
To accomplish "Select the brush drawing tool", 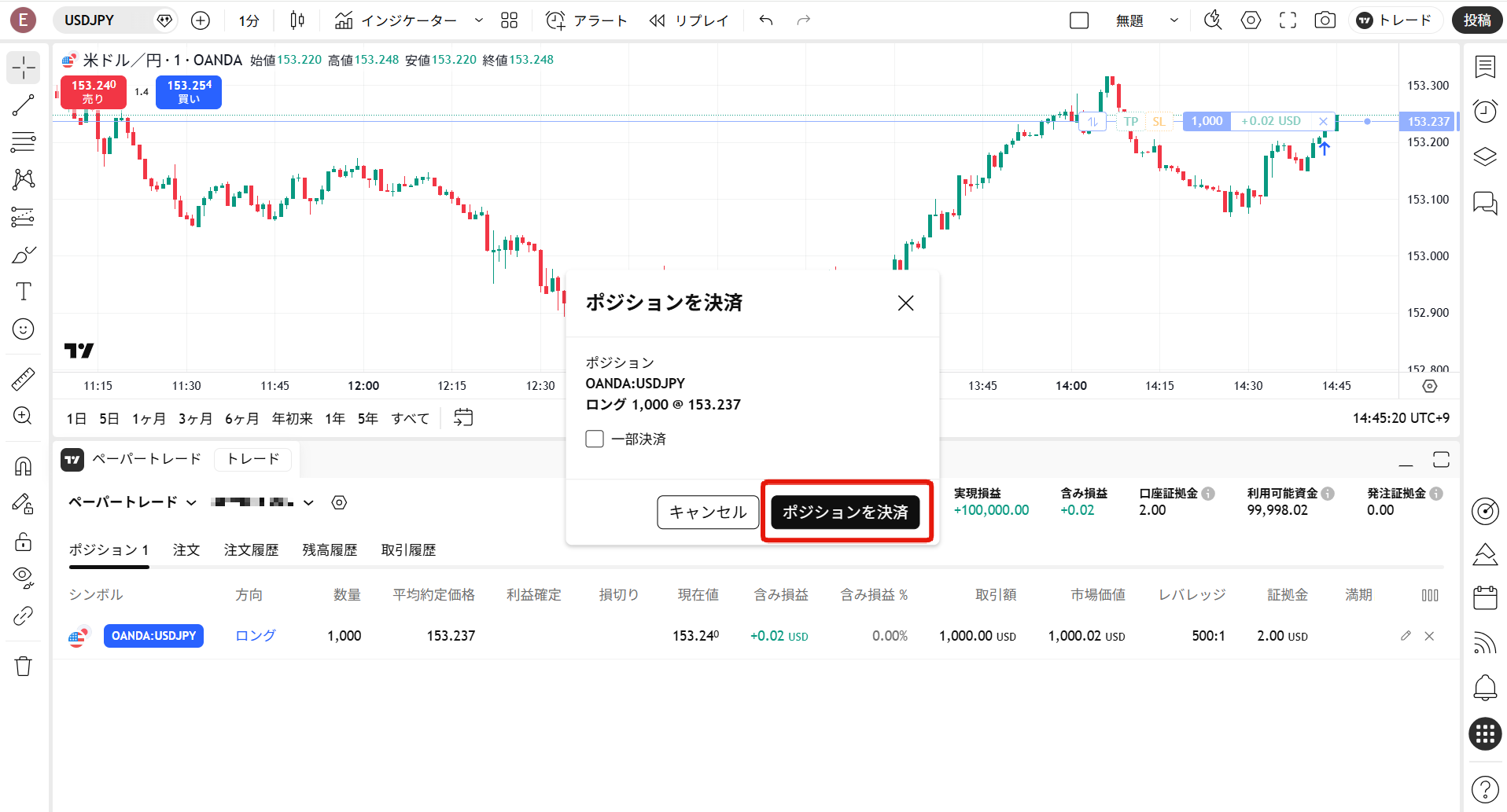I will 23,254.
